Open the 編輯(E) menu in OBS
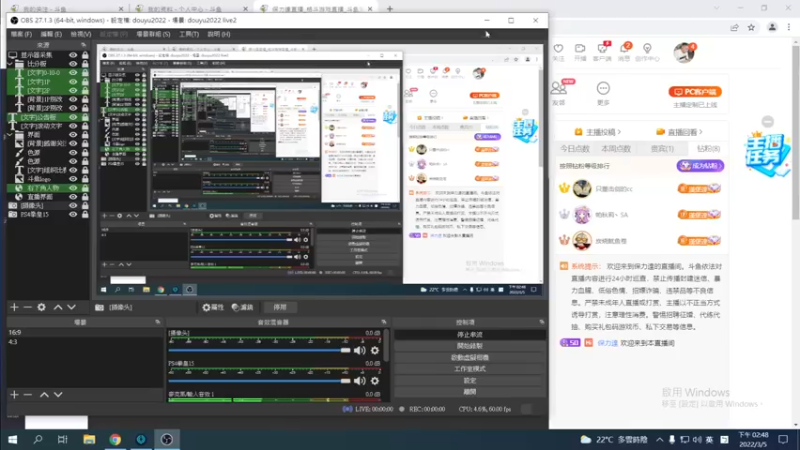Image resolution: width=800 pixels, height=450 pixels. [x=51, y=34]
